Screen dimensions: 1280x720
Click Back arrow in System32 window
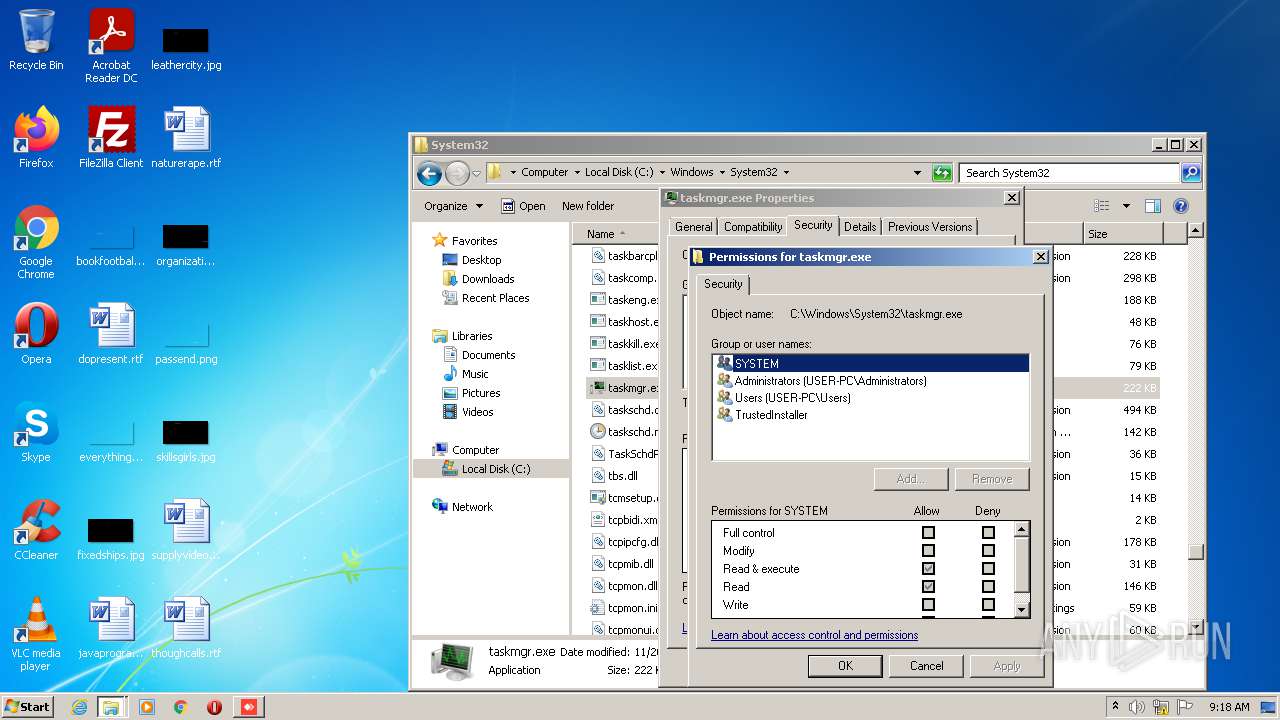(x=429, y=173)
